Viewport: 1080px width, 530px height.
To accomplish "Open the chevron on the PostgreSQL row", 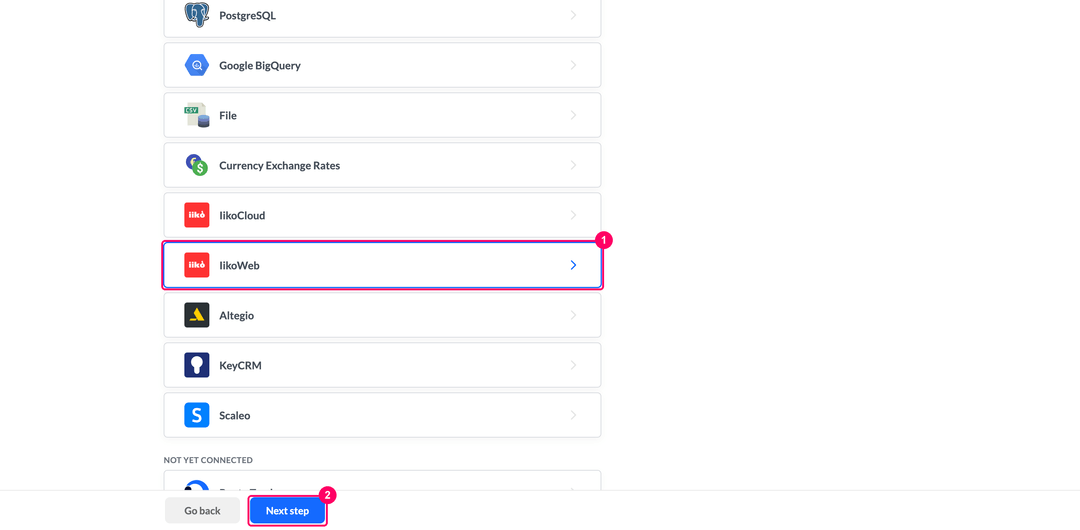I will pyautogui.click(x=573, y=15).
